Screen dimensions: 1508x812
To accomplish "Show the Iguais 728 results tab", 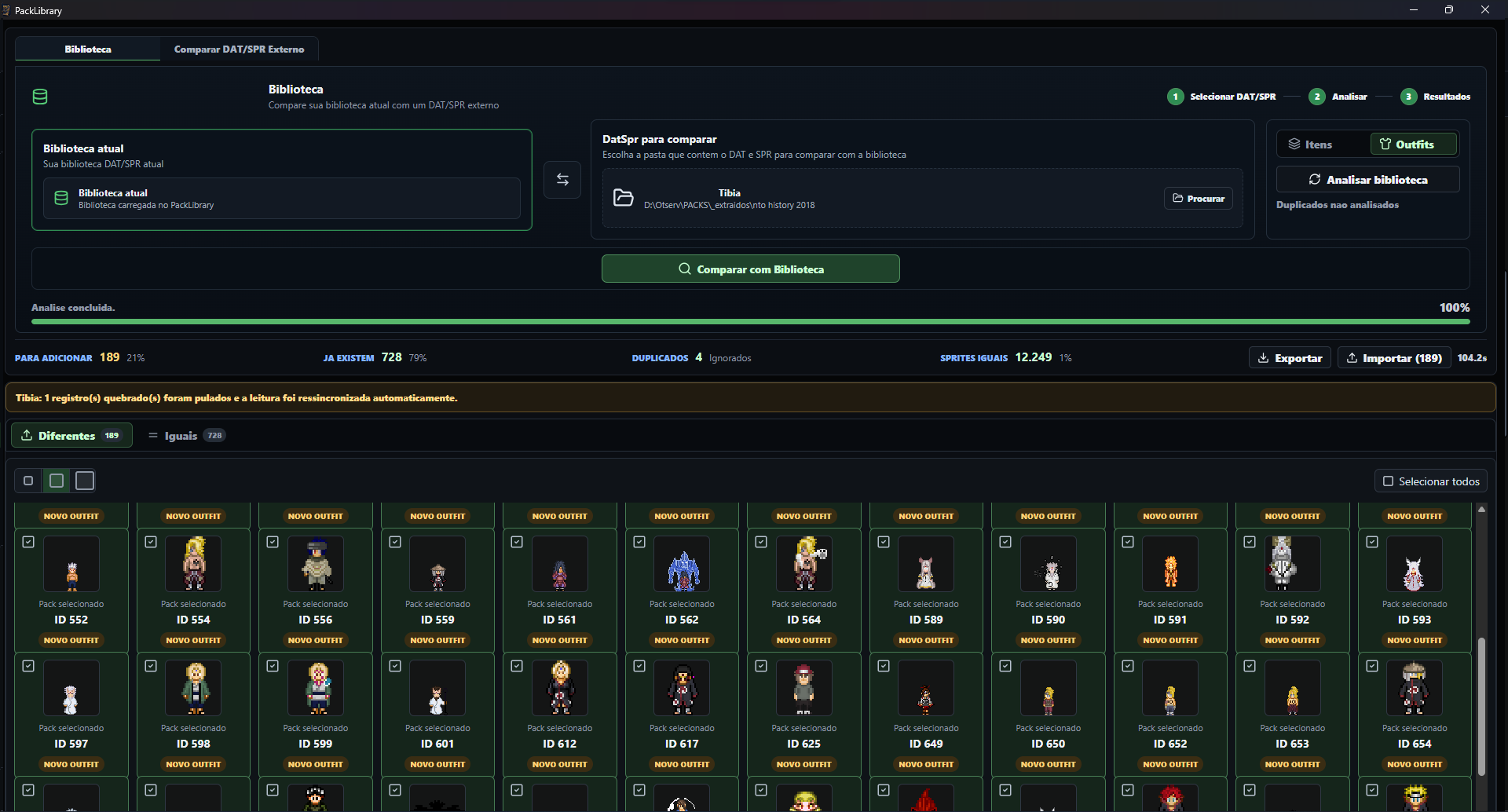I will tap(187, 435).
